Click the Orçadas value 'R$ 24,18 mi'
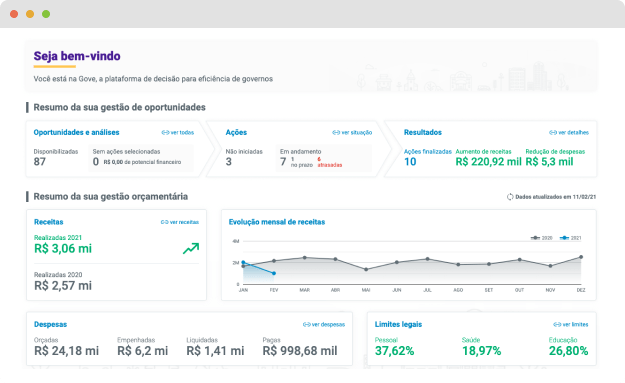This screenshot has height=383, width=625. pyautogui.click(x=67, y=351)
